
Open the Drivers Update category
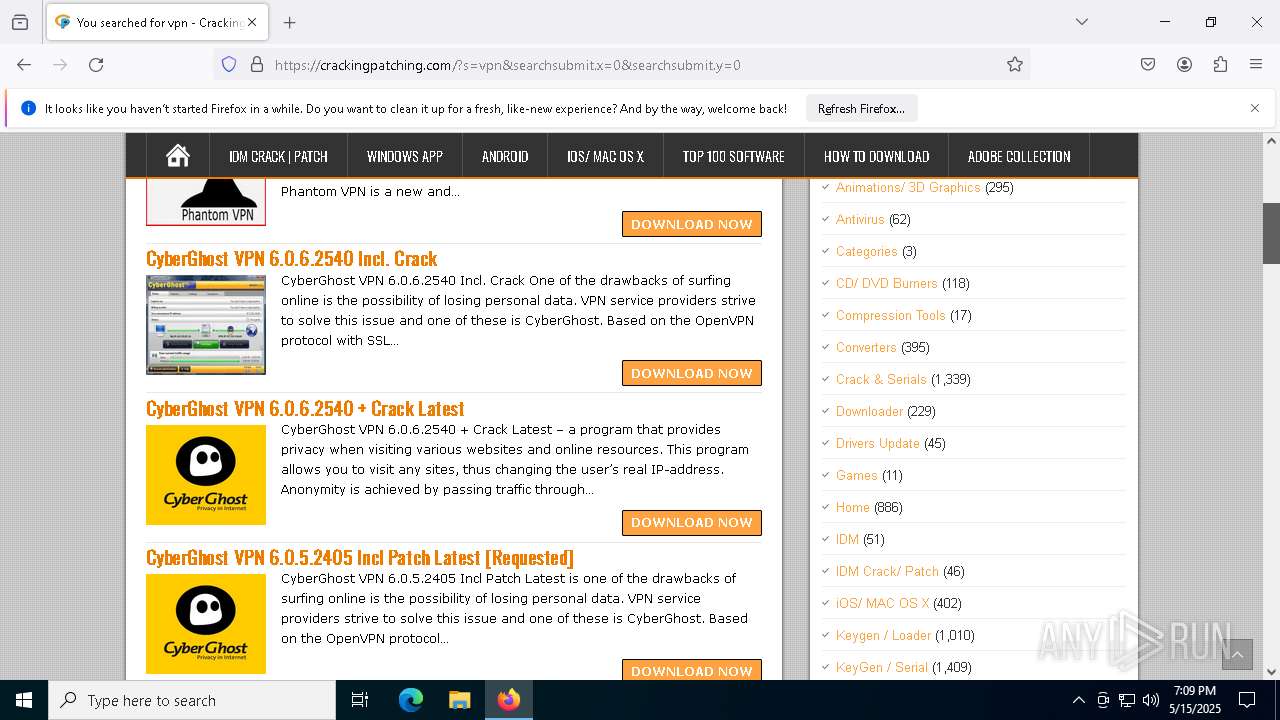(878, 443)
